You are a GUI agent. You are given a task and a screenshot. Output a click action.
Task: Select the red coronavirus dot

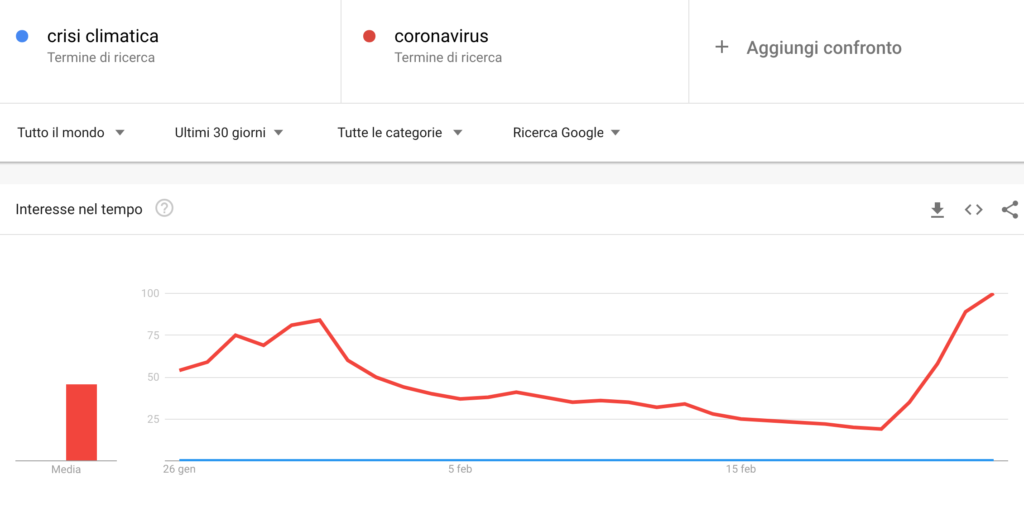[x=368, y=36]
